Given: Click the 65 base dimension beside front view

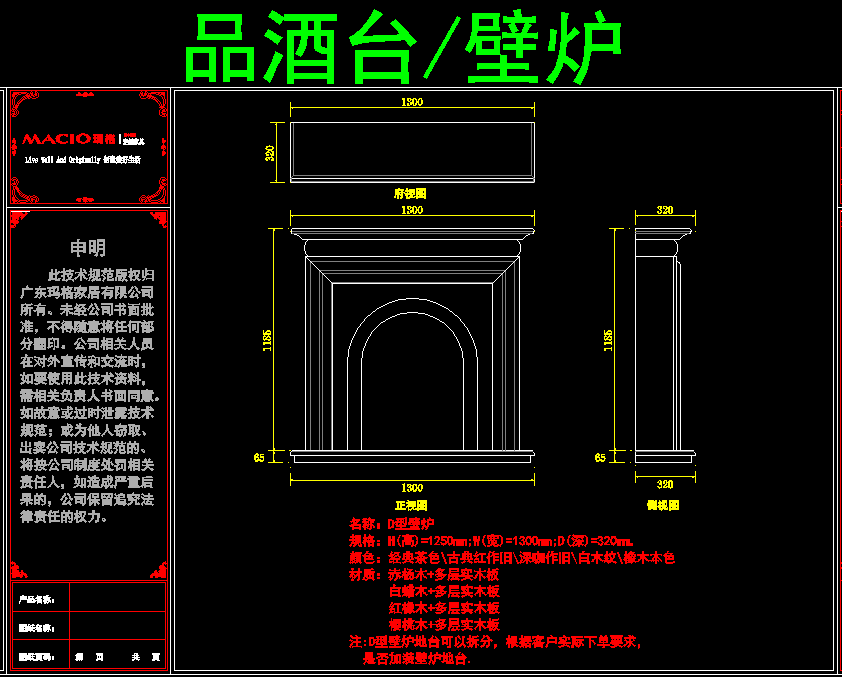Looking at the screenshot, I should (x=259, y=457).
